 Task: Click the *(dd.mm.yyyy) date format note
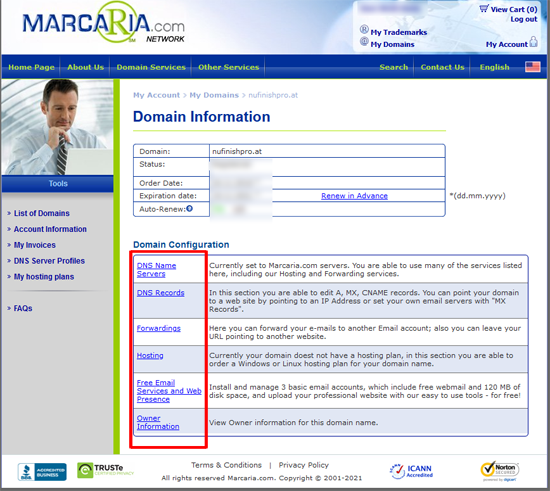click(x=477, y=196)
